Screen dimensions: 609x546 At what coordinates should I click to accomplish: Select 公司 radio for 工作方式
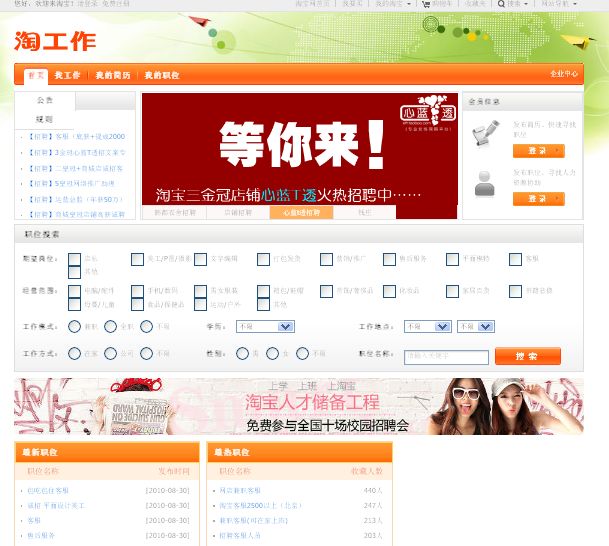(110, 353)
